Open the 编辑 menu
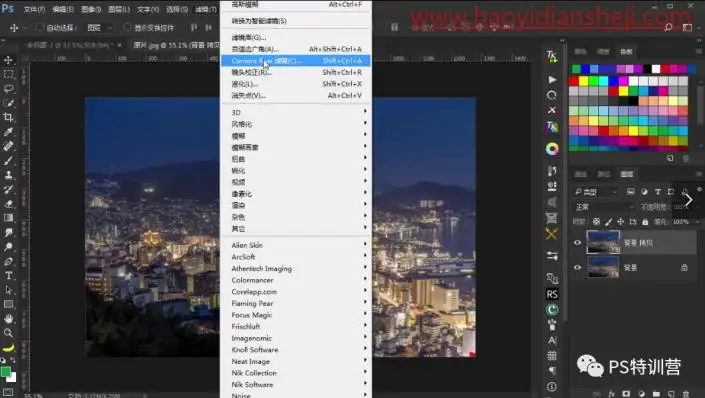Screen dimensions: 705x398 (62, 9)
